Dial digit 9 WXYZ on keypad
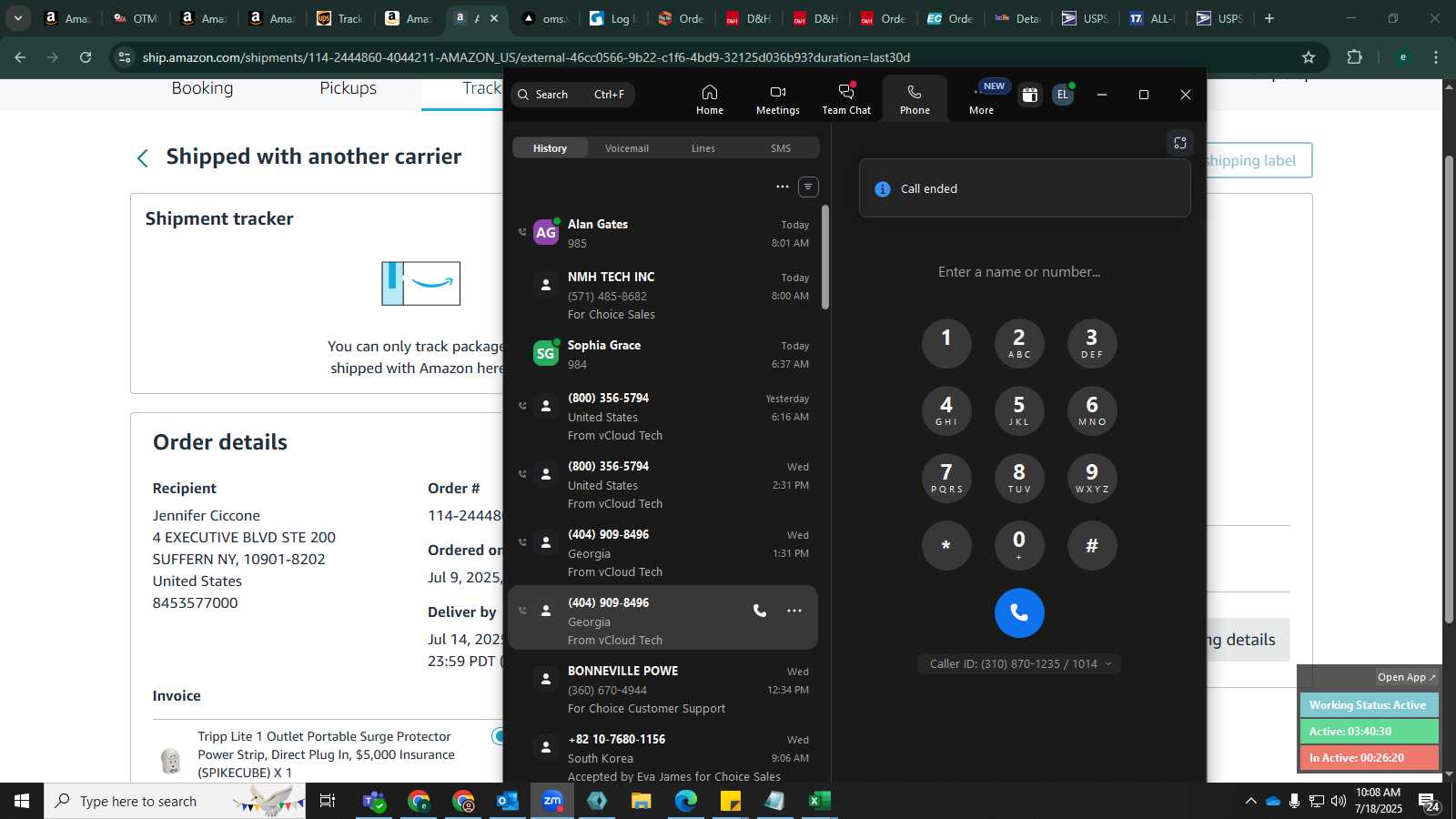1456x819 pixels. 1092,478
